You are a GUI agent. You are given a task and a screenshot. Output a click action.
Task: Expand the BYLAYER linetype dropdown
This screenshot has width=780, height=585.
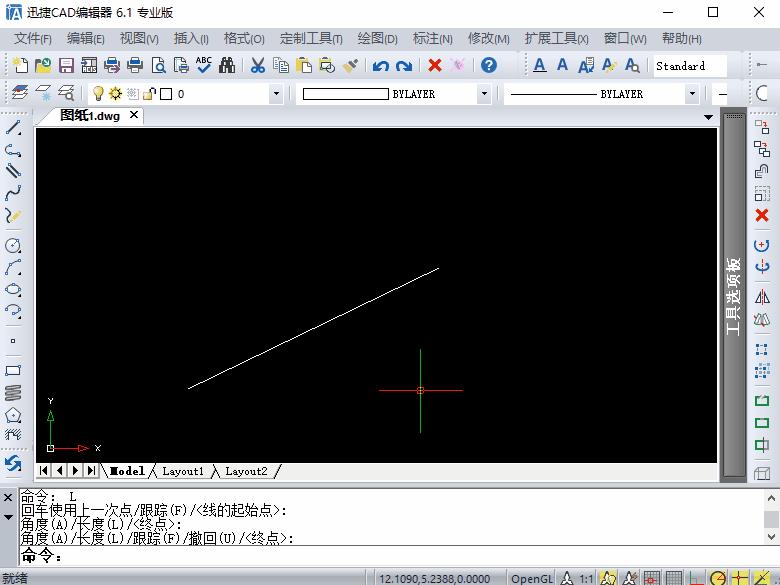click(x=692, y=94)
